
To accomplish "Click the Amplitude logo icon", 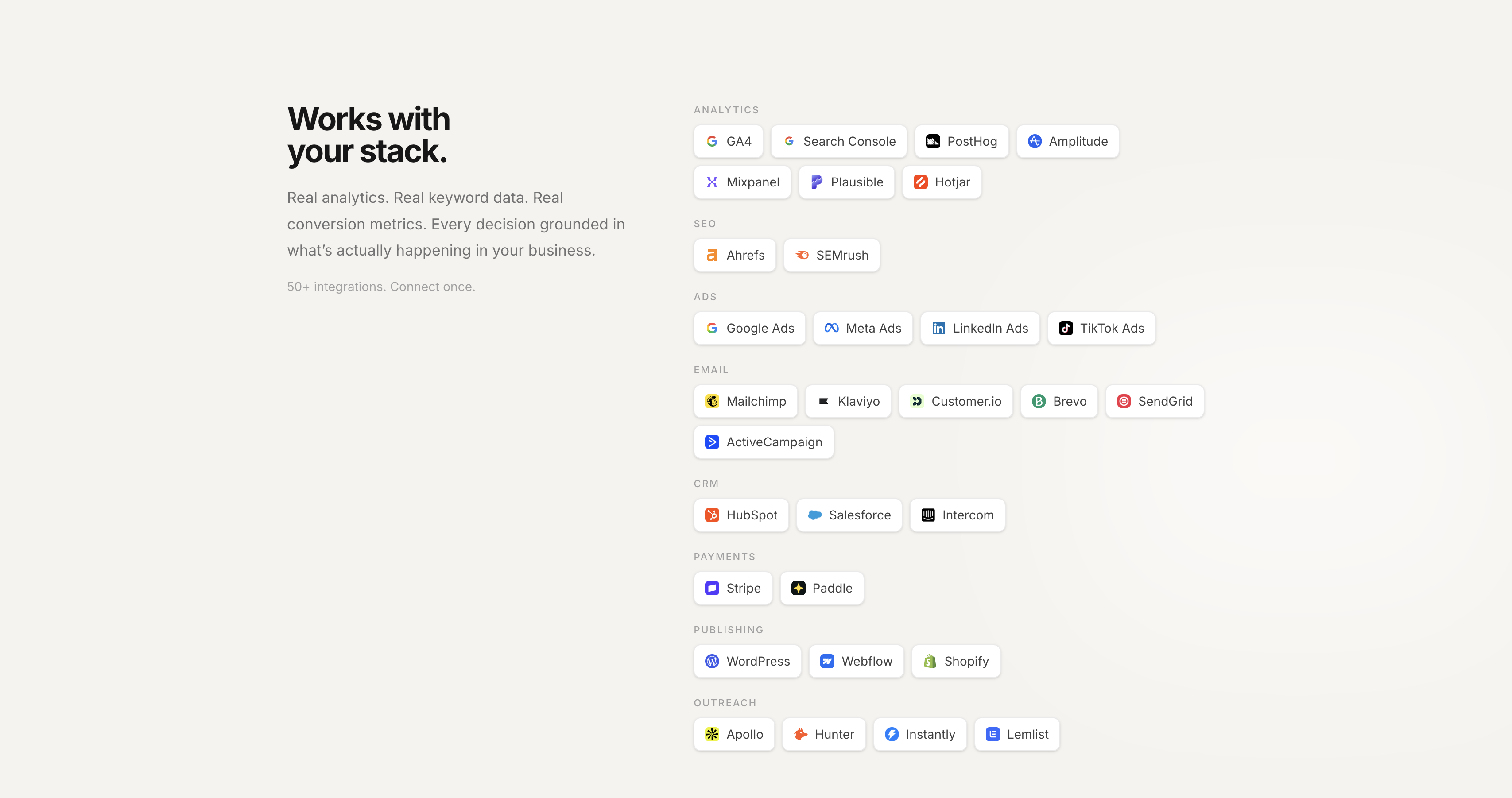I will pyautogui.click(x=1034, y=141).
